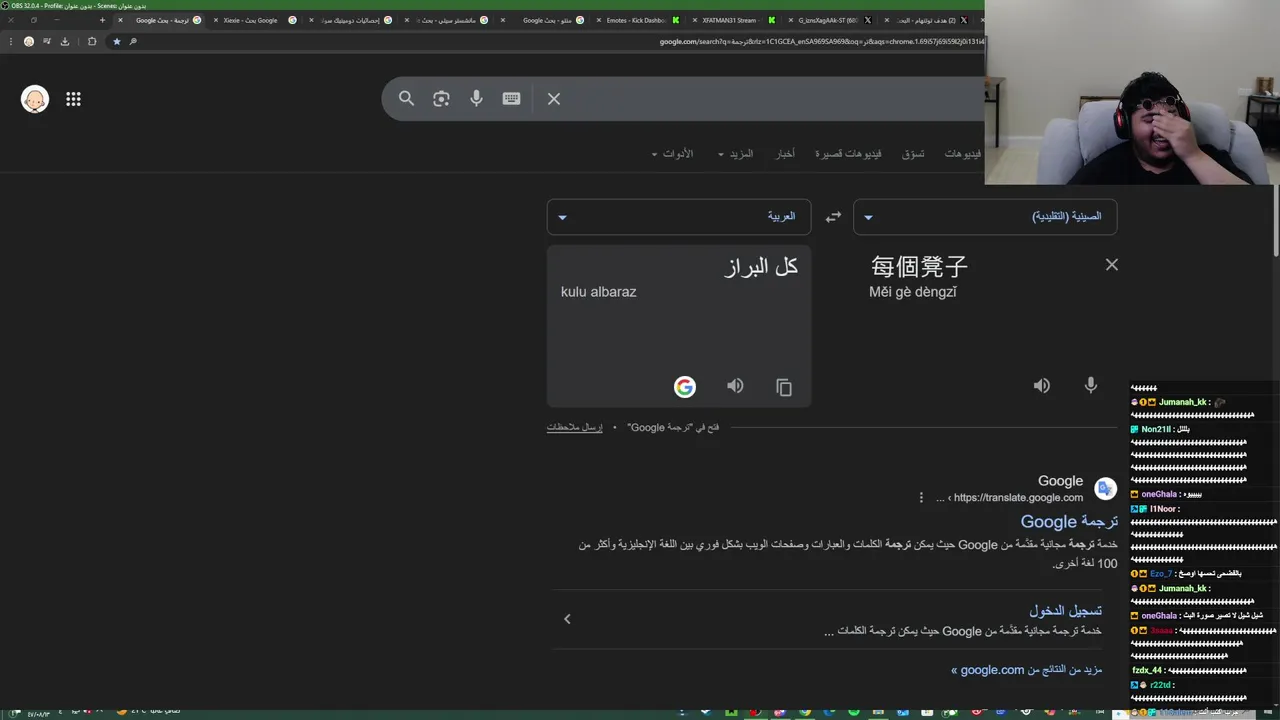The height and width of the screenshot is (720, 1280).
Task: Click the streamer webcam overlay
Action: (1132, 92)
